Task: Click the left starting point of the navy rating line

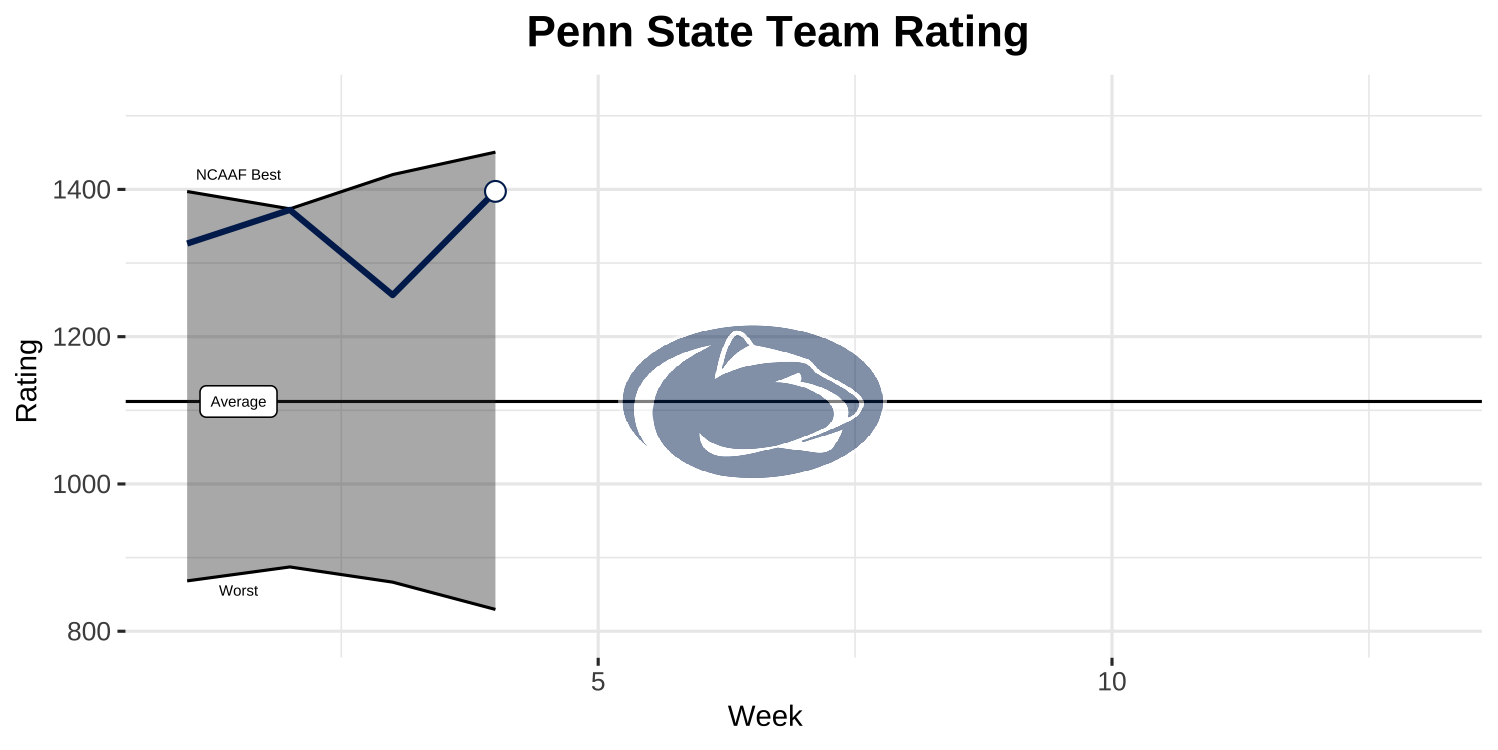Action: [x=189, y=243]
